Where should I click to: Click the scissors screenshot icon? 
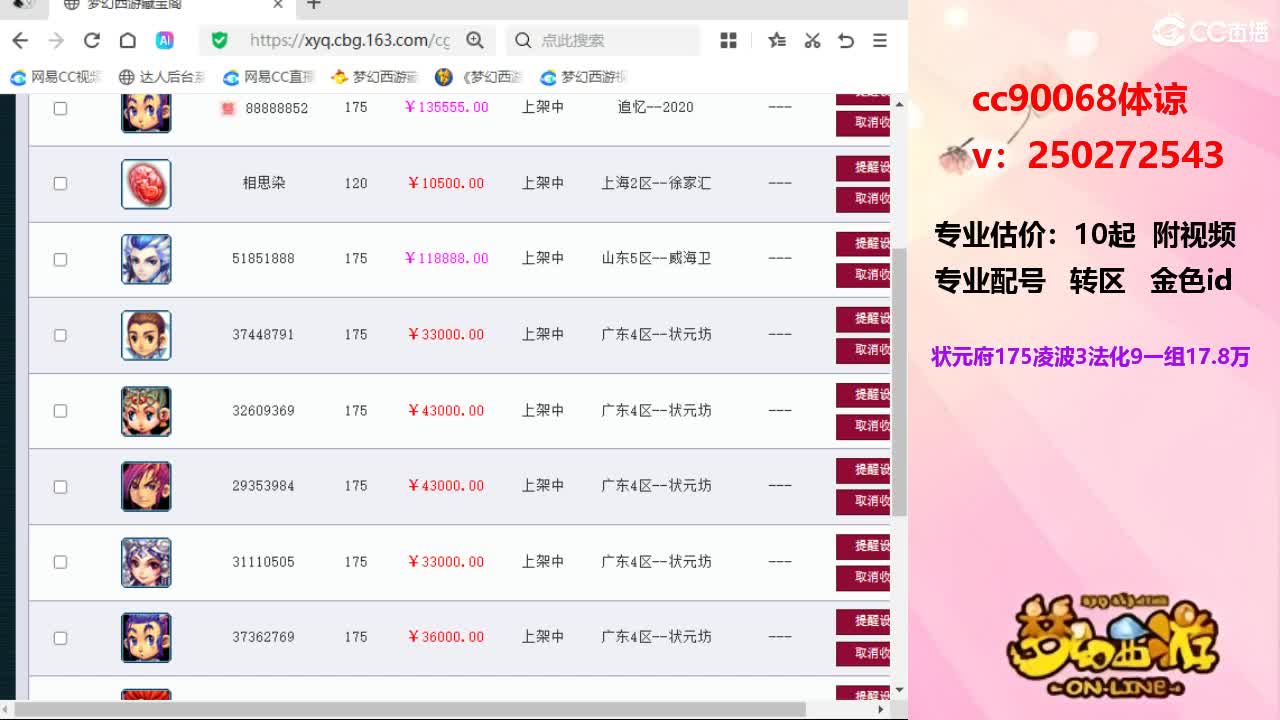point(812,40)
